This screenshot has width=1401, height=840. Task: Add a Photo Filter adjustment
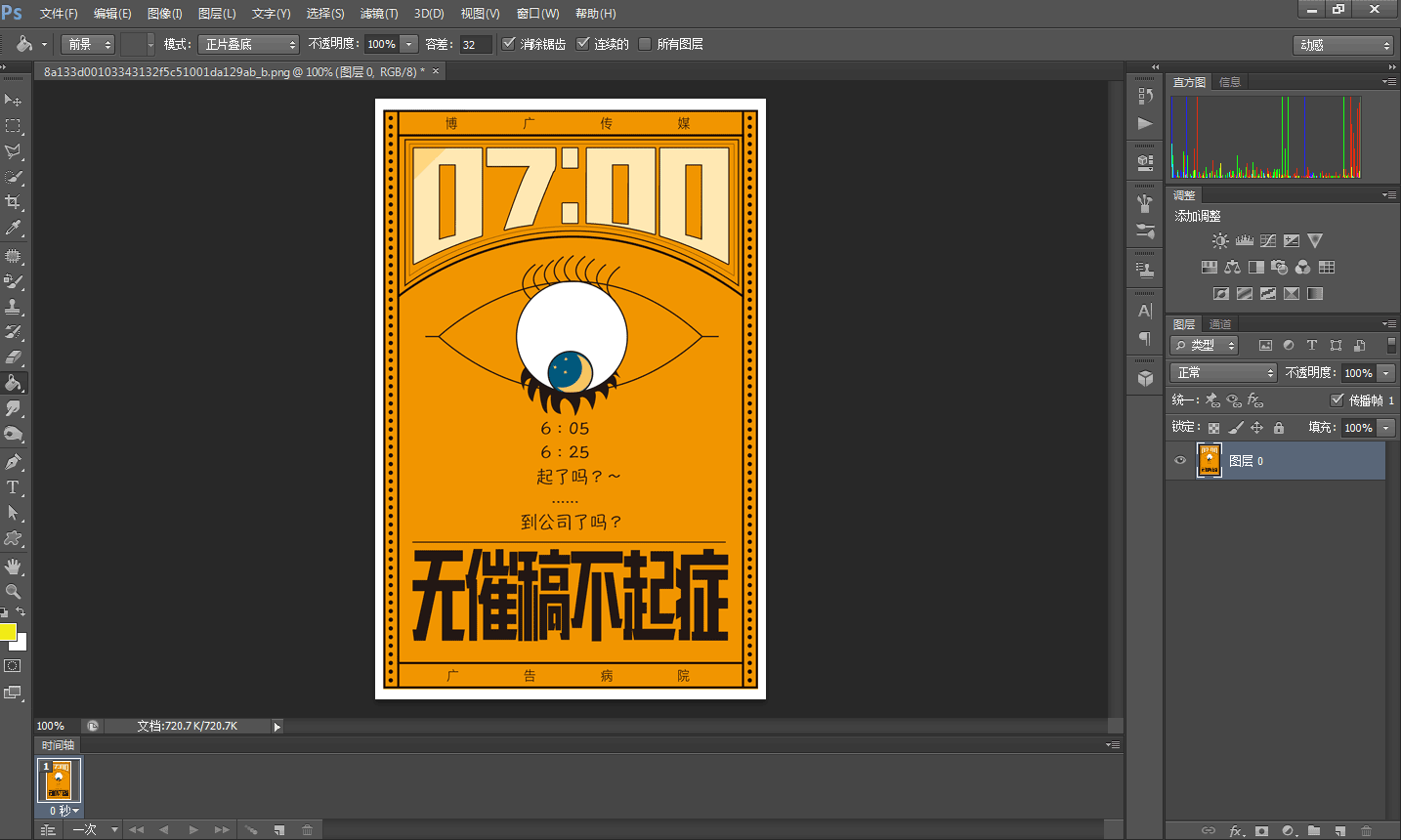tap(1279, 267)
